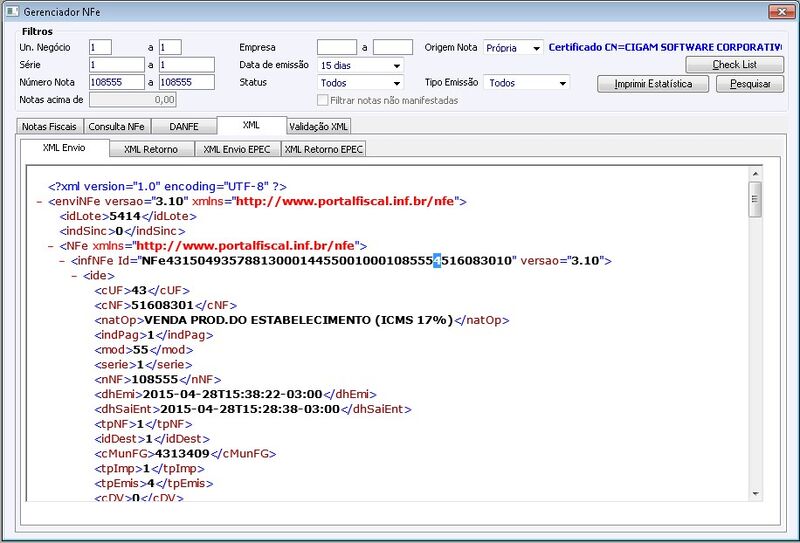This screenshot has width=800, height=543.
Task: Click the dhEmi value 2015-04-28T15:38:22-03:00
Action: pyautogui.click(x=233, y=394)
